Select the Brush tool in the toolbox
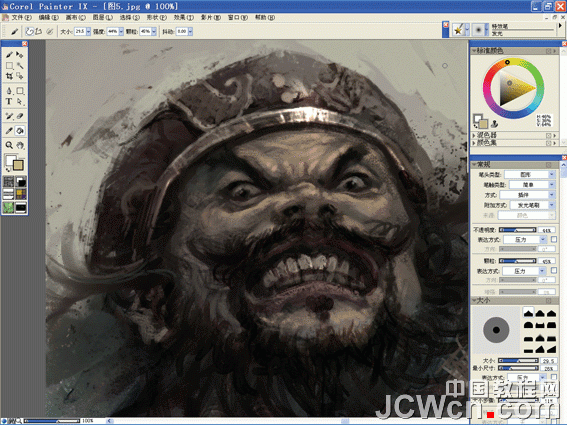567x425 pixels. coord(9,55)
